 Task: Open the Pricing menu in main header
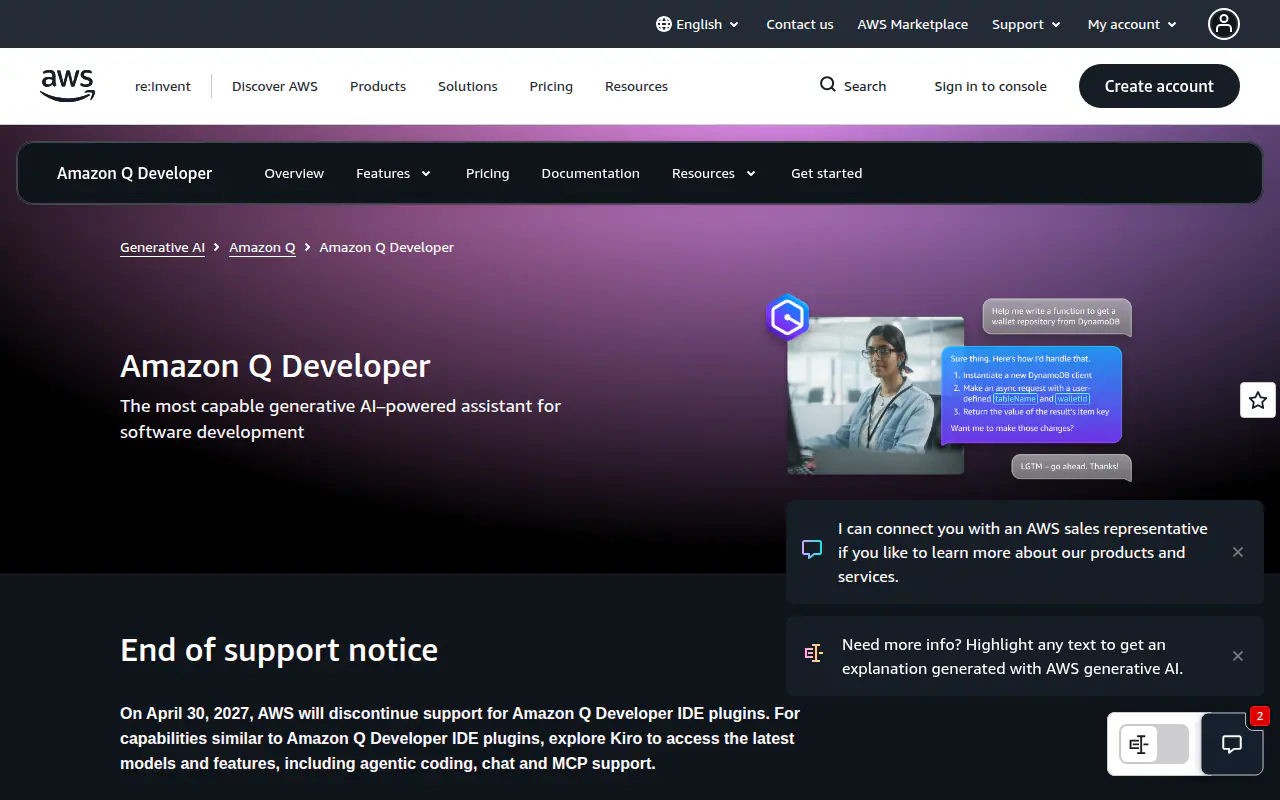(x=551, y=86)
